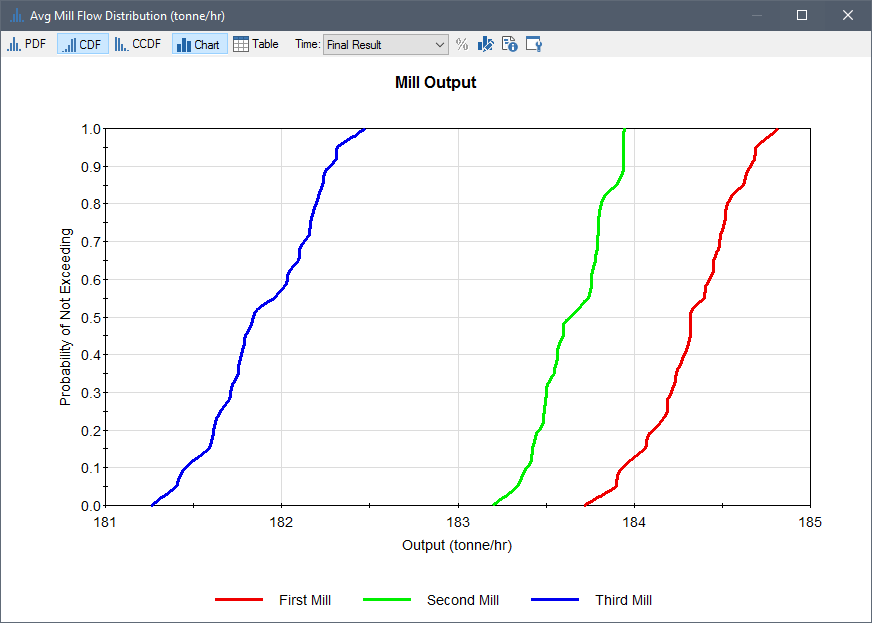Click the Output (tonne/hr) axis label
872x623 pixels.
pyautogui.click(x=457, y=545)
